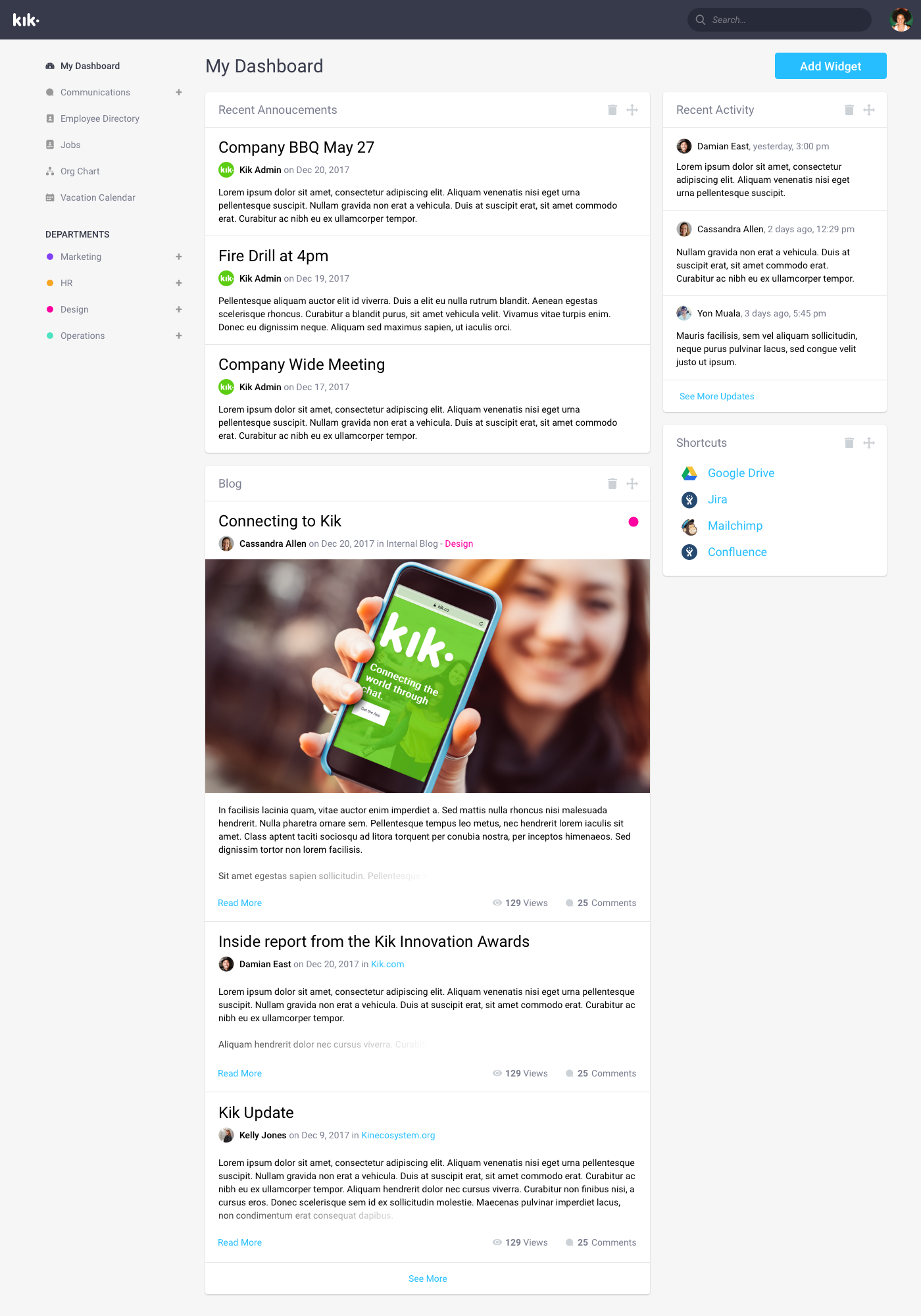Click the Add Widget button
The height and width of the screenshot is (1316, 921).
(x=831, y=66)
